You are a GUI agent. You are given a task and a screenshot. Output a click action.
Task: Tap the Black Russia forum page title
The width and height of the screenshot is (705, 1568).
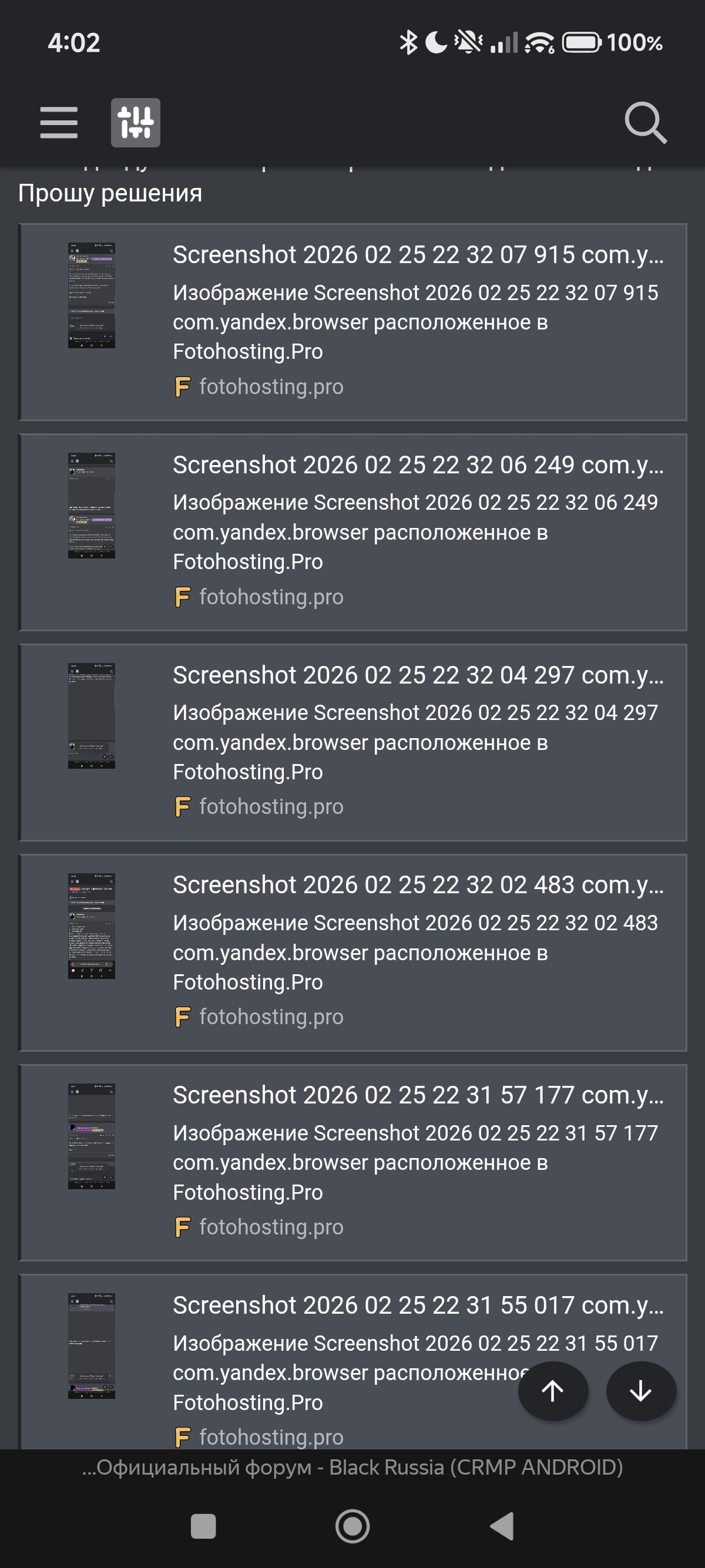(x=352, y=1468)
